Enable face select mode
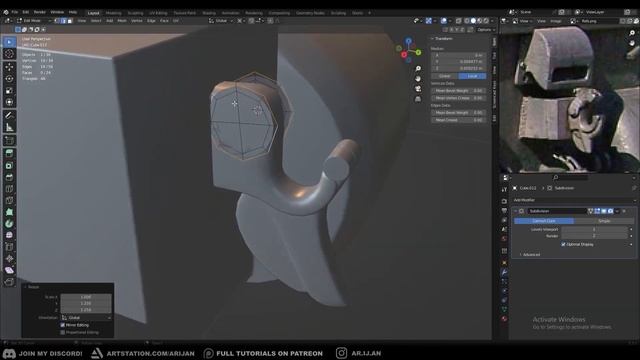The image size is (640, 360). tap(70, 20)
